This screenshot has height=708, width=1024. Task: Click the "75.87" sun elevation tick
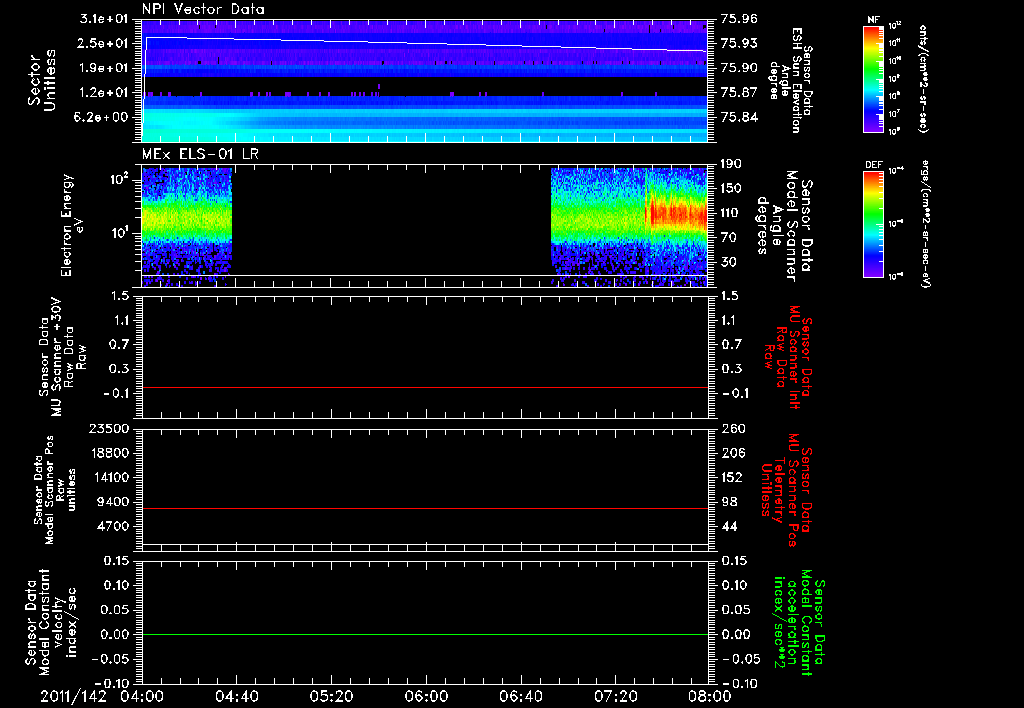pyautogui.click(x=739, y=93)
